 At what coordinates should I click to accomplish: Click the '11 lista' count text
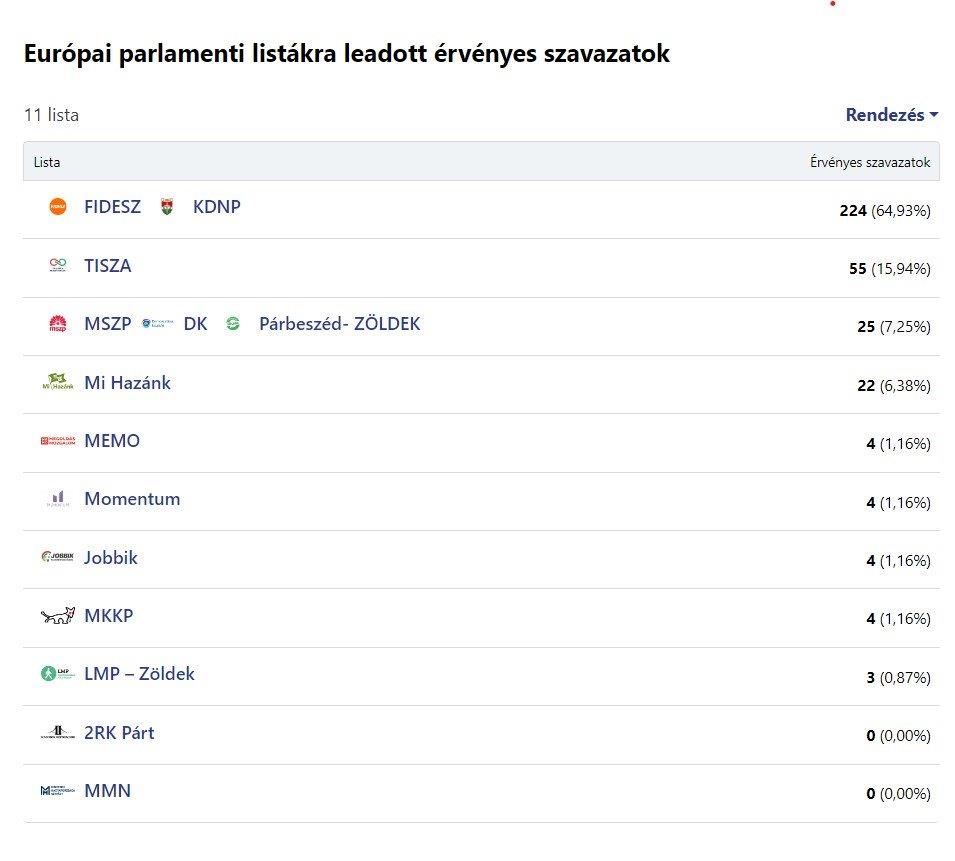point(51,114)
